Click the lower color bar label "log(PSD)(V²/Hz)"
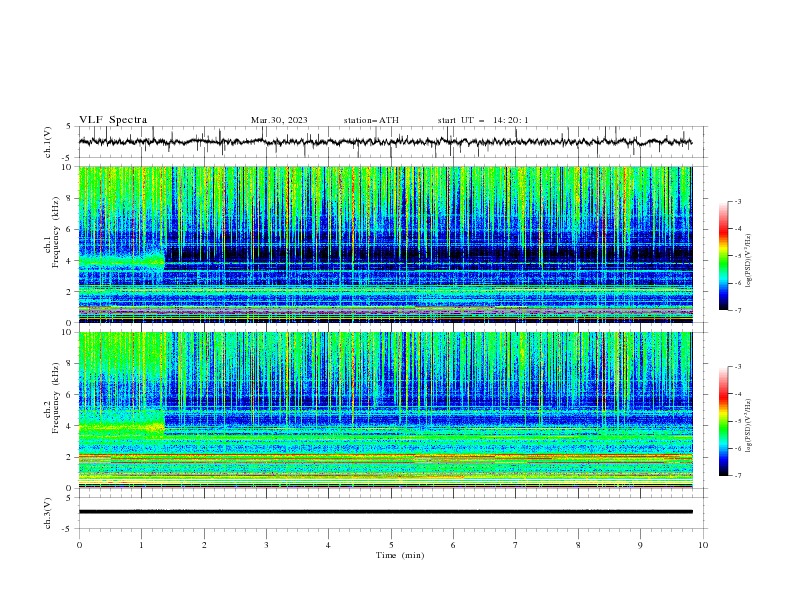 [749, 426]
